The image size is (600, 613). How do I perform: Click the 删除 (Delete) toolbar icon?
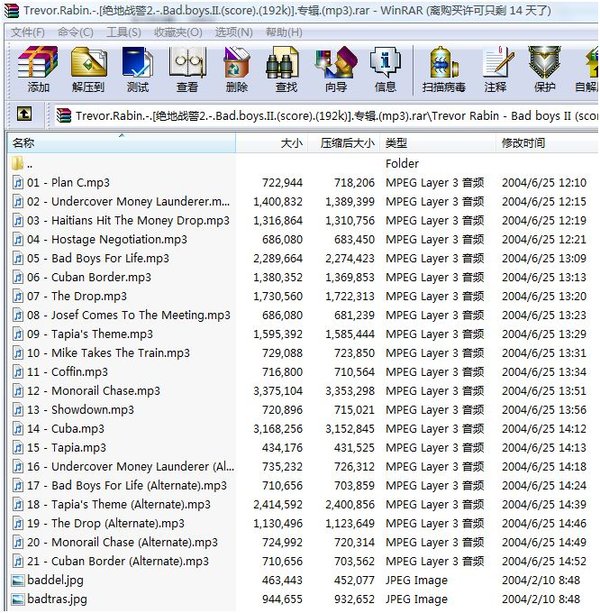point(236,69)
